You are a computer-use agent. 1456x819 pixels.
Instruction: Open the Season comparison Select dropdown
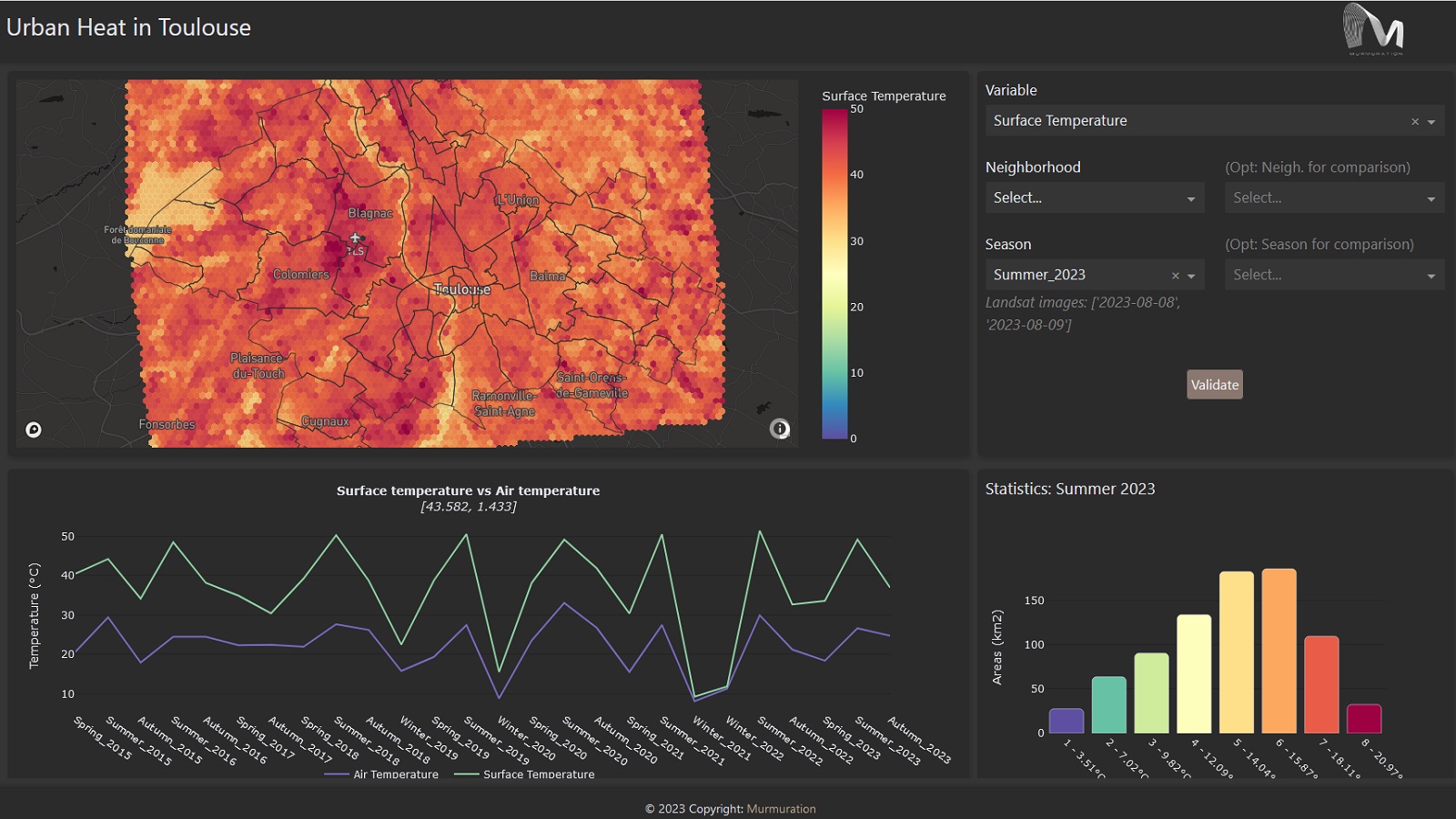coord(1334,275)
